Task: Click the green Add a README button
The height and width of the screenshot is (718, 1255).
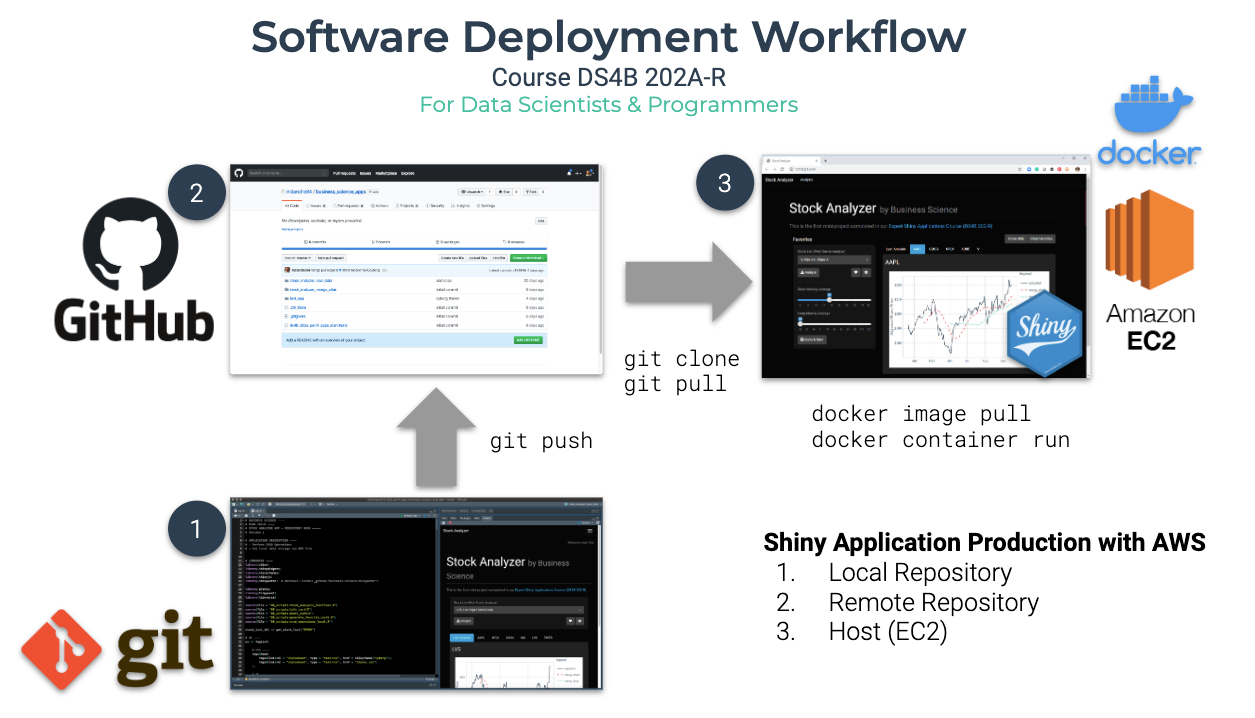Action: tap(529, 340)
